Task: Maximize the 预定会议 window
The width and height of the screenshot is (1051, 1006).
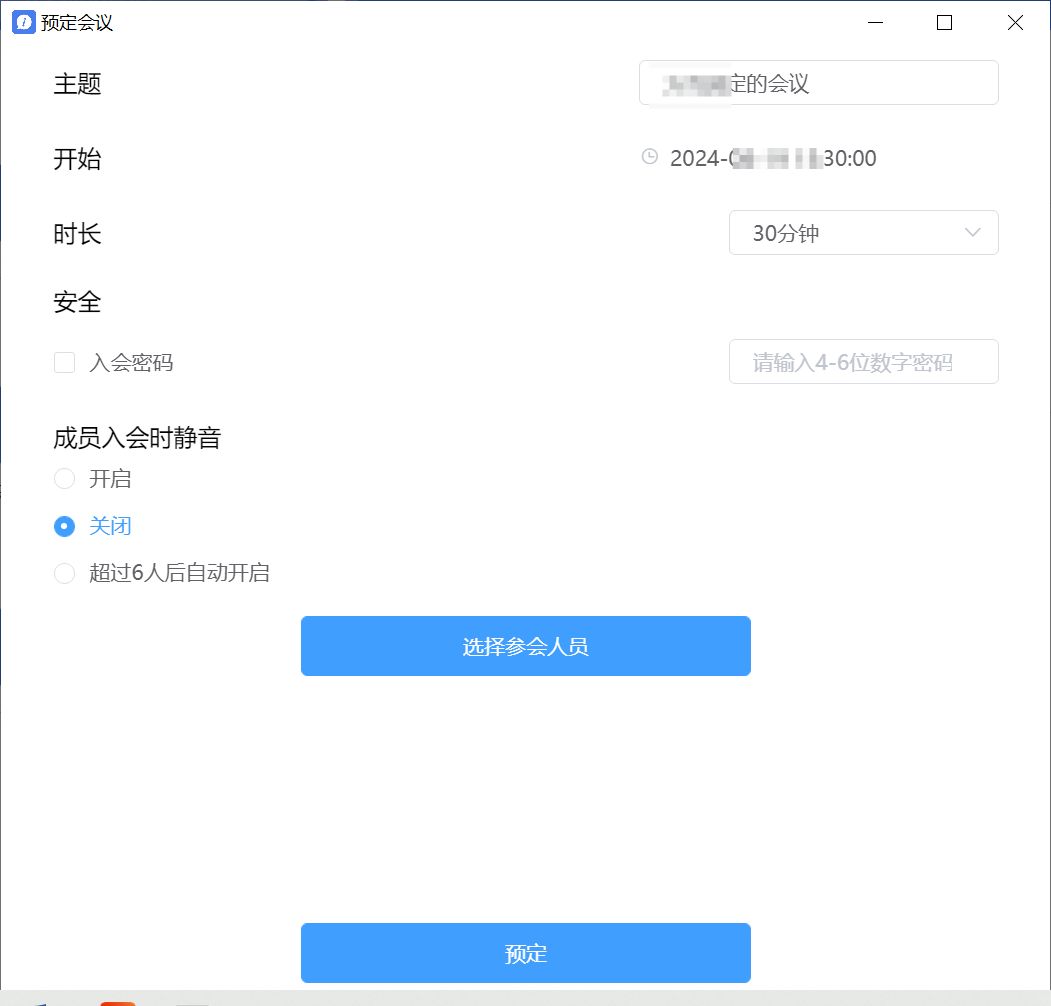Action: [944, 22]
